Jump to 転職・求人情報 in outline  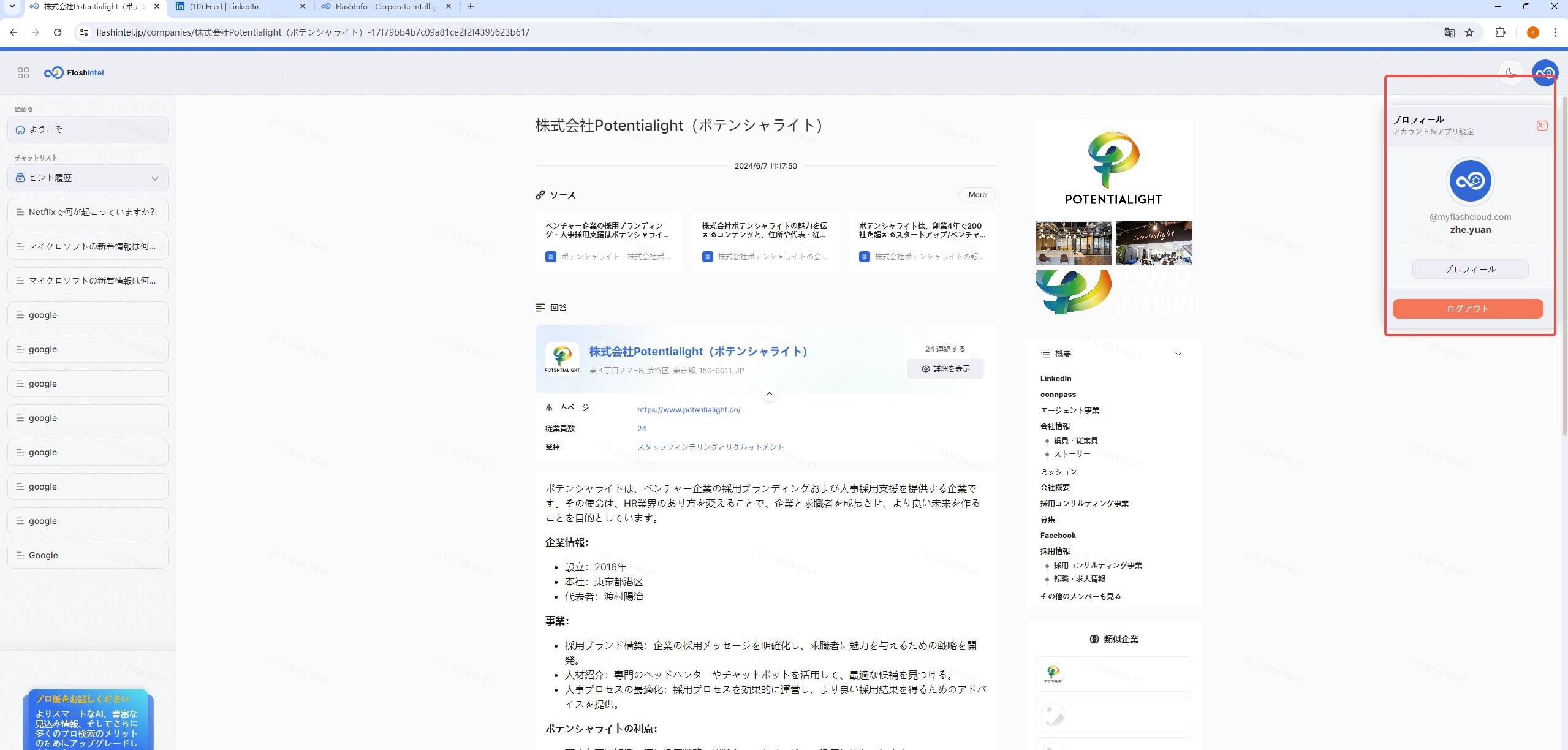[1079, 579]
